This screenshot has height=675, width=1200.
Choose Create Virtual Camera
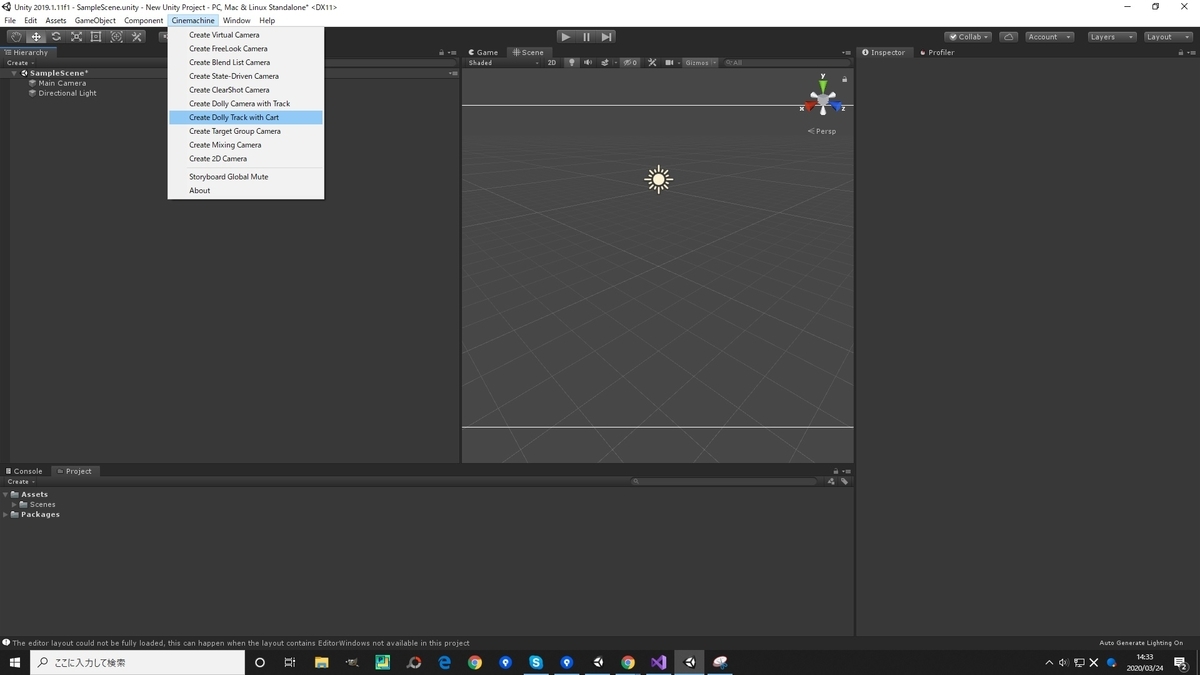pyautogui.click(x=246, y=35)
